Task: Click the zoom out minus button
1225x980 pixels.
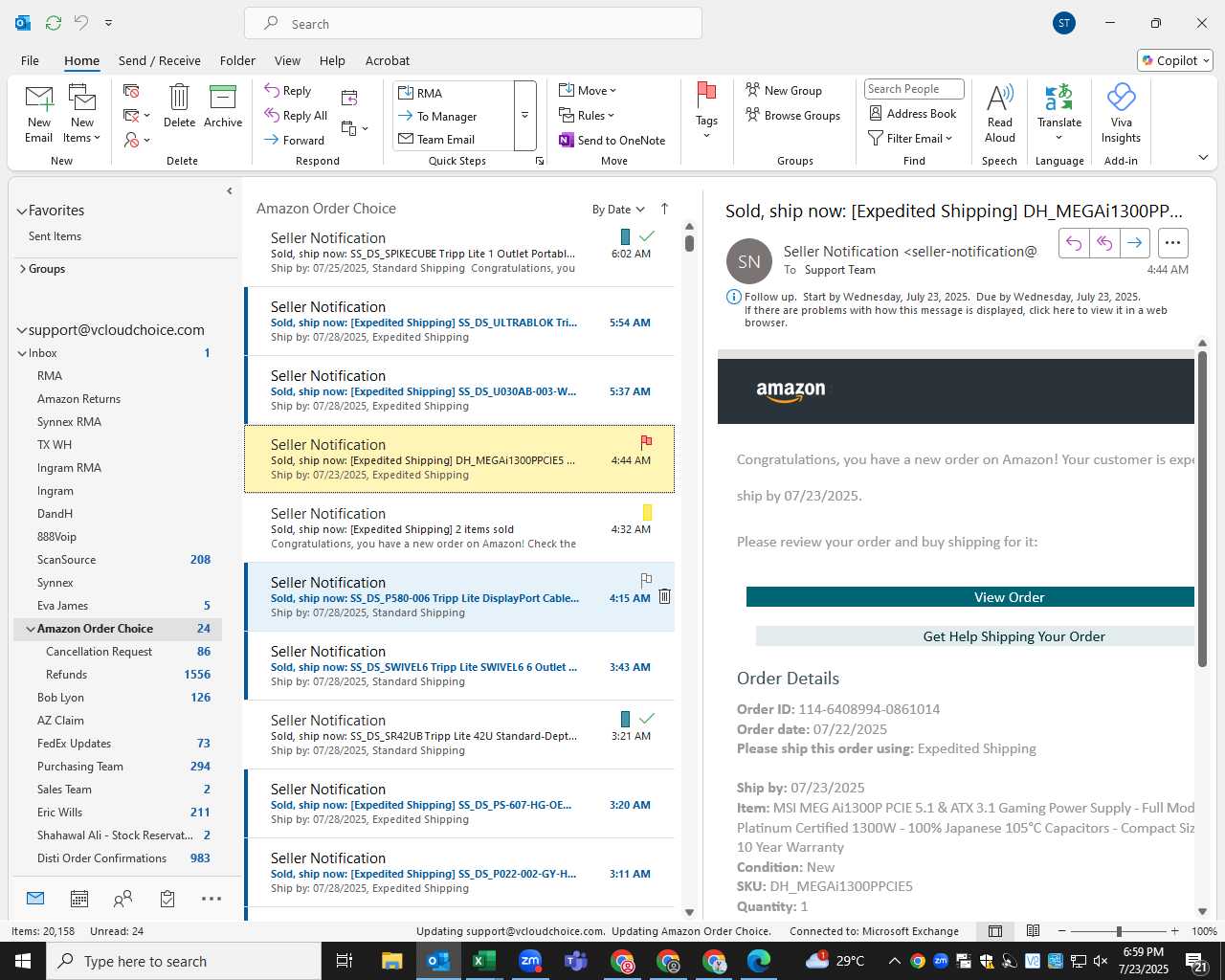Action: pyautogui.click(x=1061, y=931)
